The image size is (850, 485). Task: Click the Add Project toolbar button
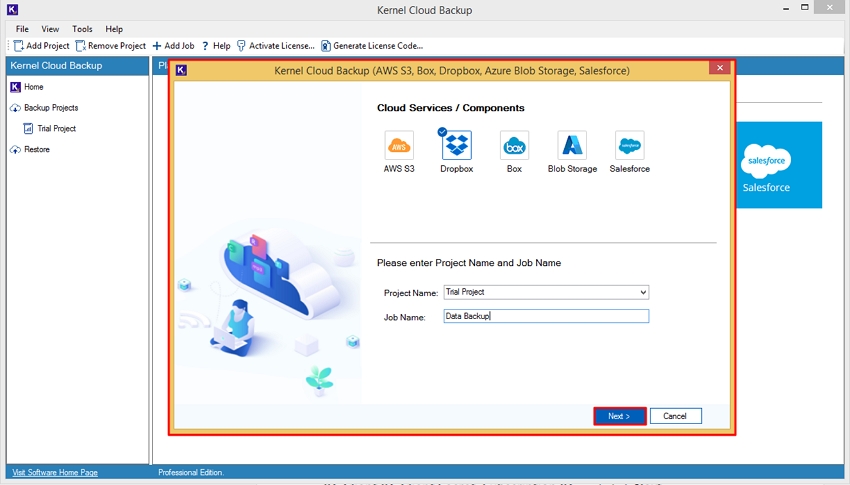[x=41, y=46]
